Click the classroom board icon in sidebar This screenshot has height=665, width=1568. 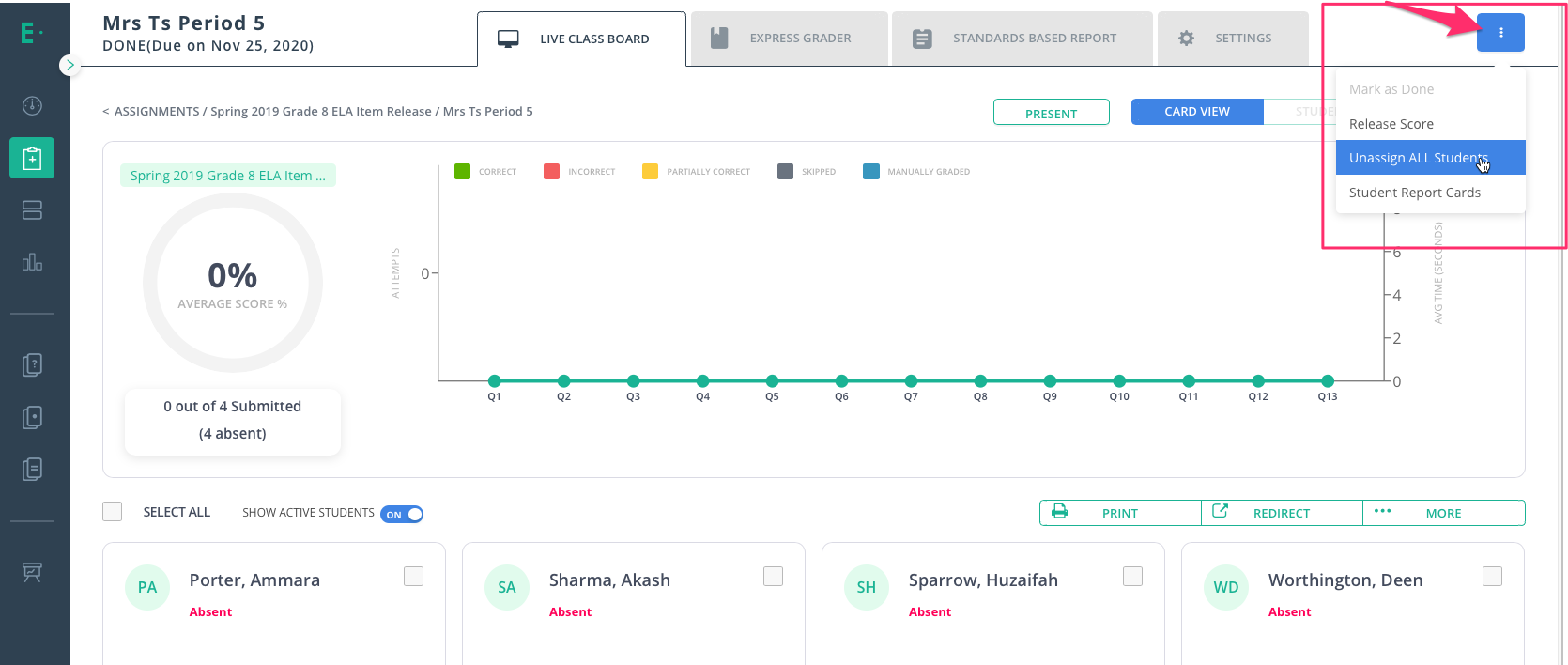[32, 571]
